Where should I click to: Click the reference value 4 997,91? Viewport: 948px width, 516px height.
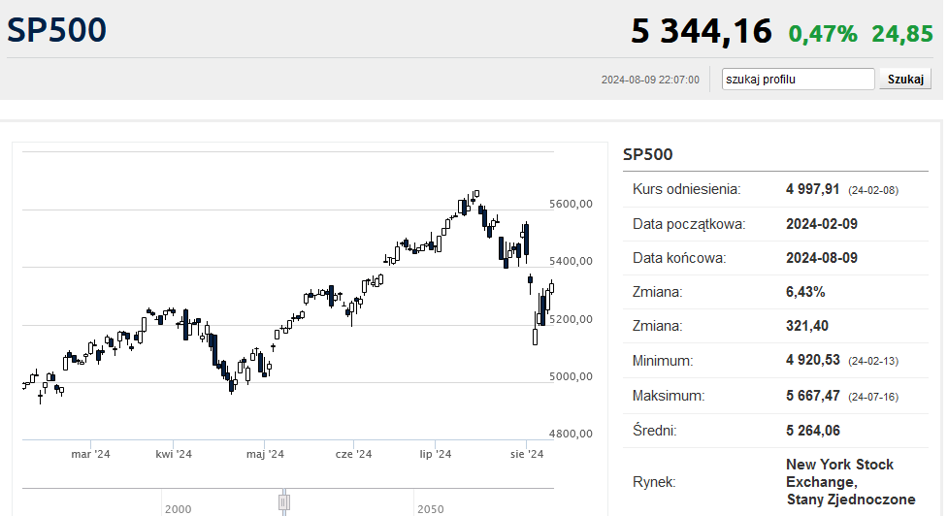(x=813, y=189)
